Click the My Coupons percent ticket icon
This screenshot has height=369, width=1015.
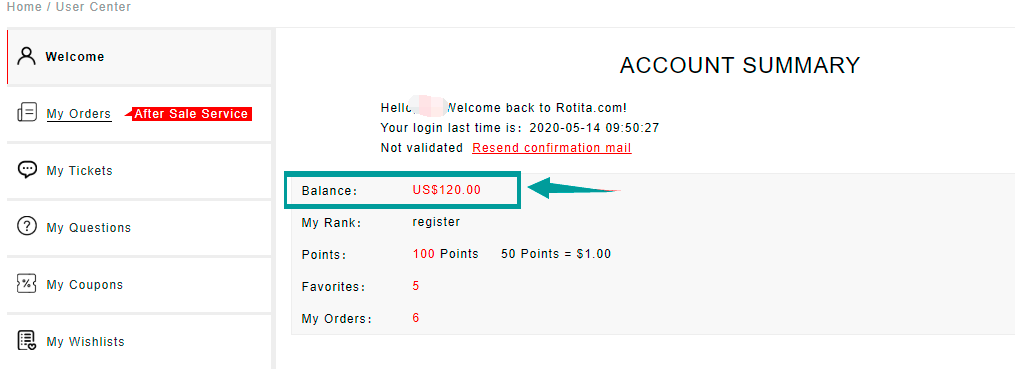(x=27, y=284)
